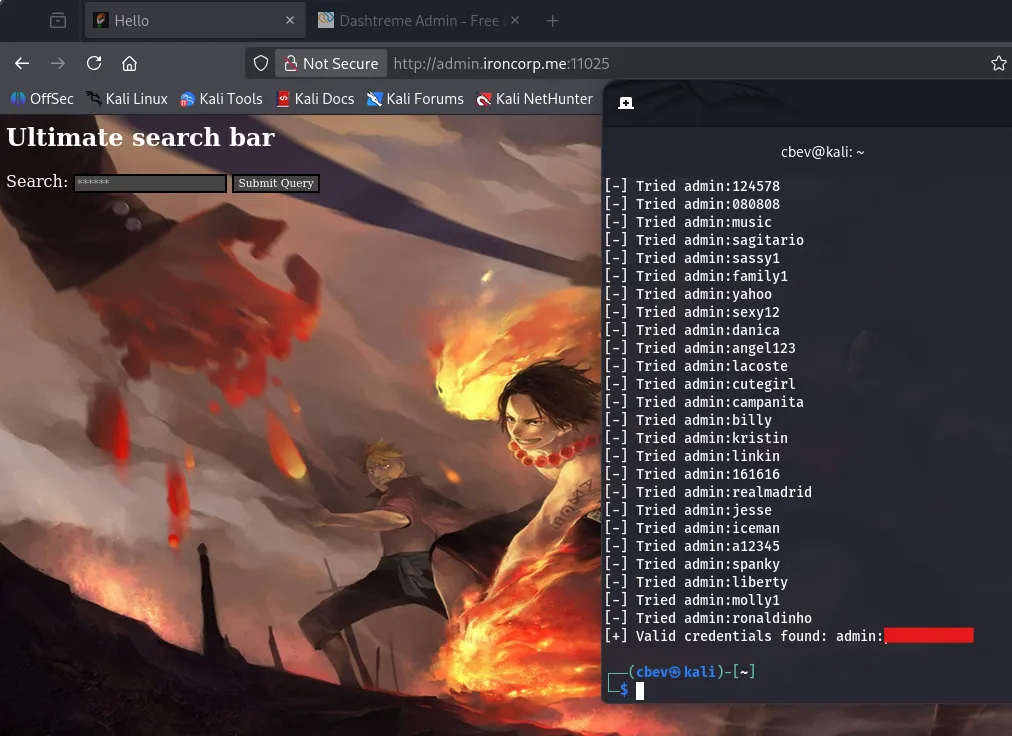The height and width of the screenshot is (736, 1012).
Task: Close the Hello tab
Action: coord(290,20)
